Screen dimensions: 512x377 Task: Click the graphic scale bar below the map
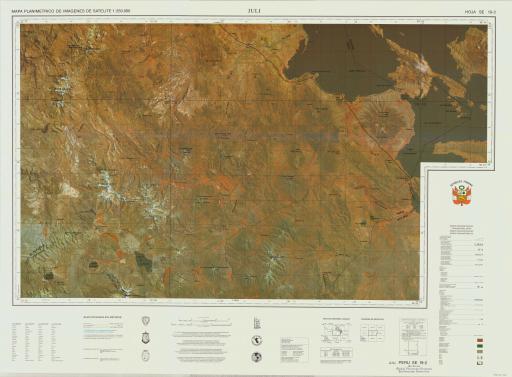click(201, 322)
